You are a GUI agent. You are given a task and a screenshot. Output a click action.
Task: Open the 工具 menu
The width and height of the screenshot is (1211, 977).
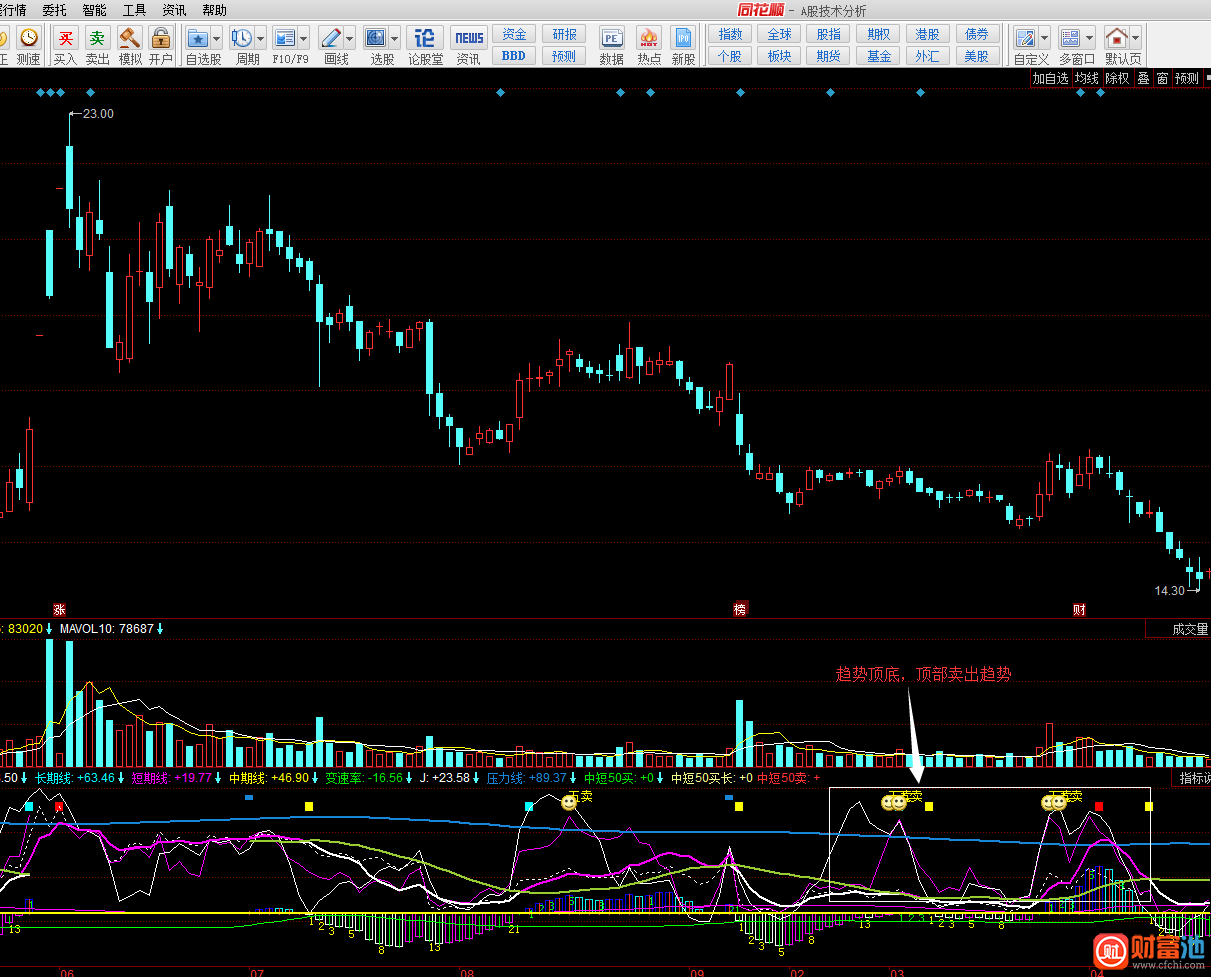(x=134, y=10)
